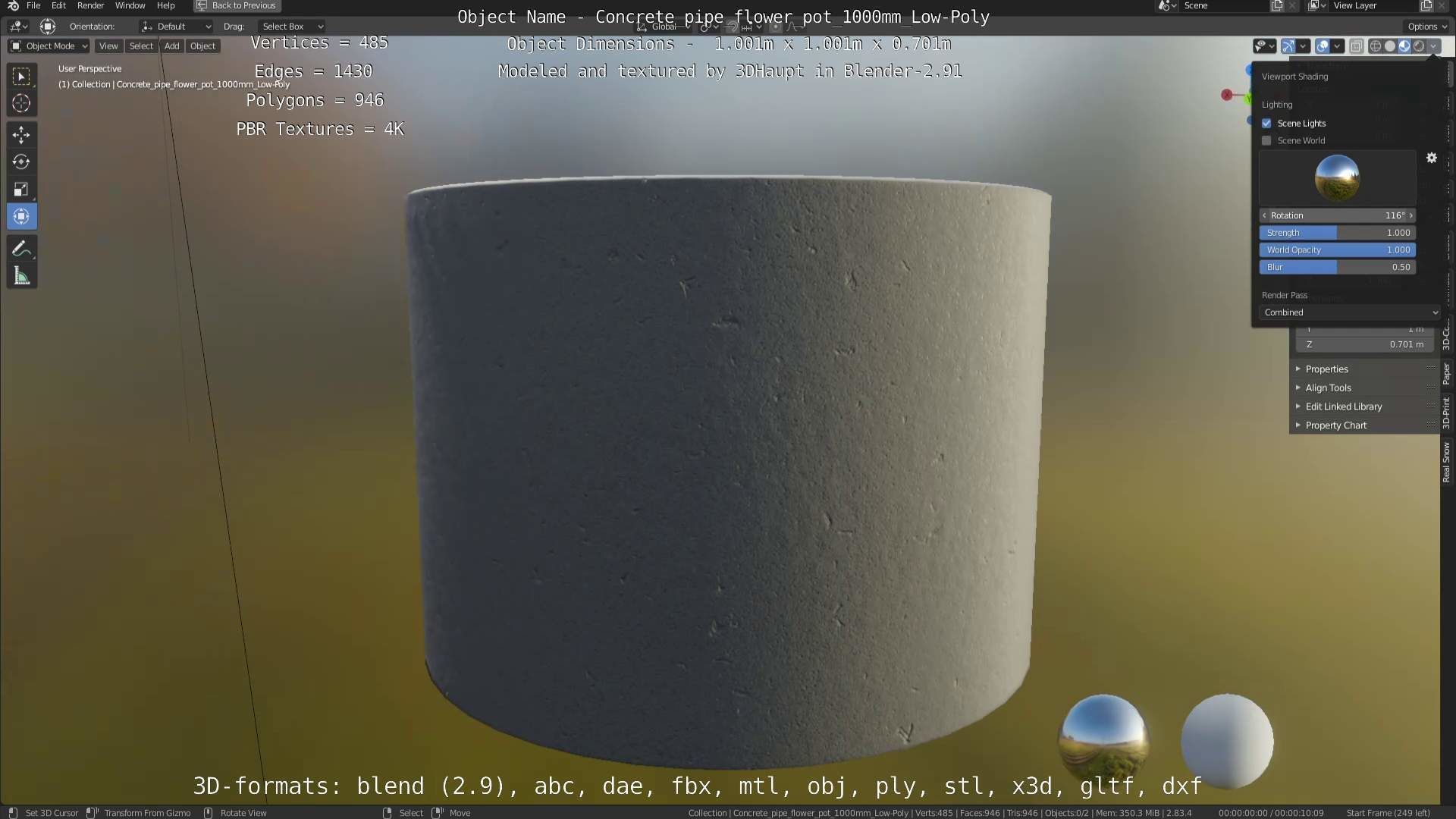Click the HDRI sphere preview thumbnail
Viewport: 1456px width, 819px height.
[x=1336, y=177]
